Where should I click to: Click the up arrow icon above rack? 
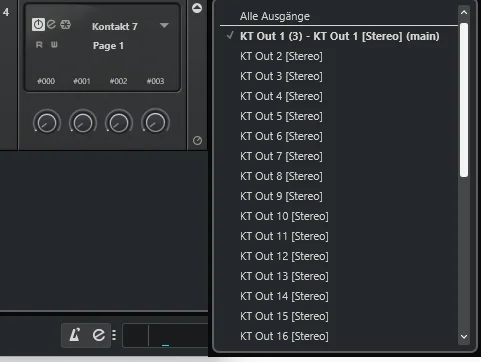point(197,8)
